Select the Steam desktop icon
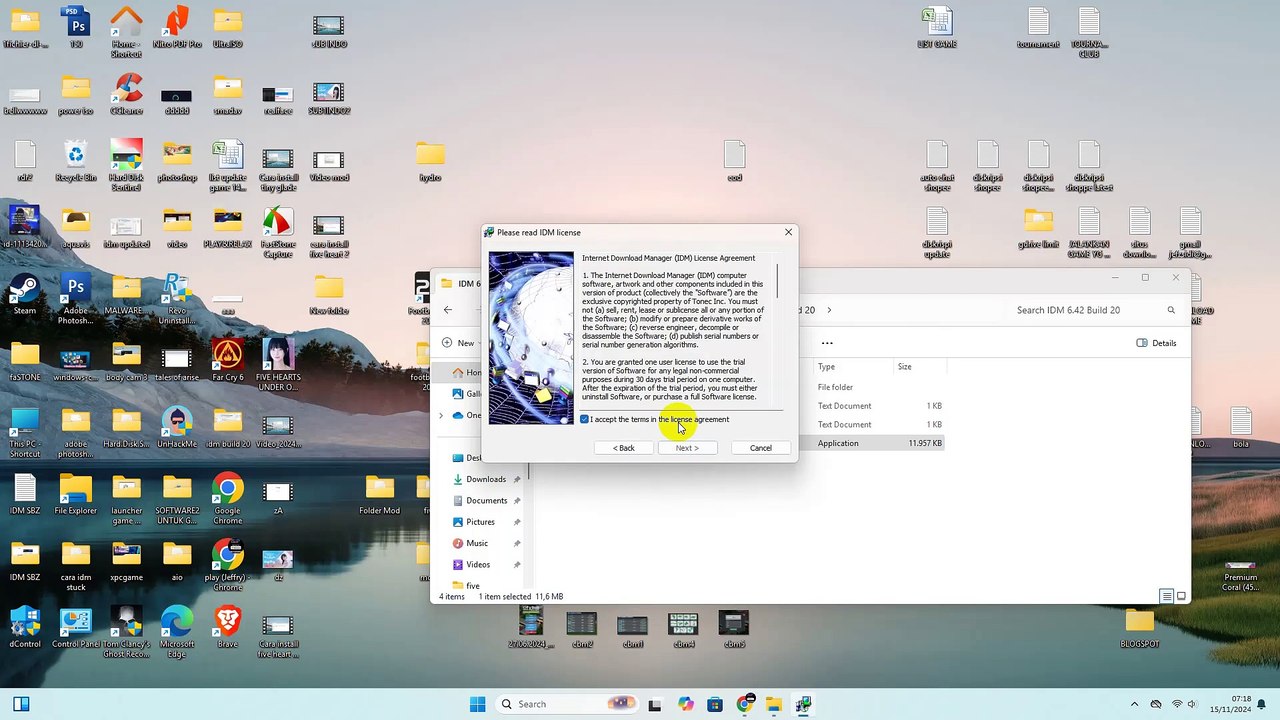1280x720 pixels. 25,294
